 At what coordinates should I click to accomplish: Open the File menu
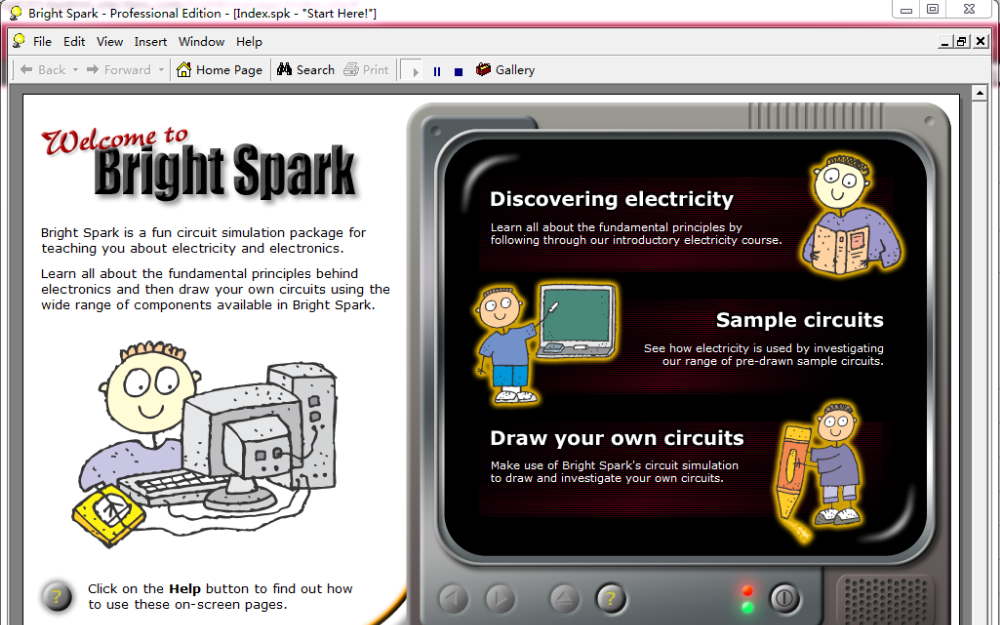tap(42, 41)
